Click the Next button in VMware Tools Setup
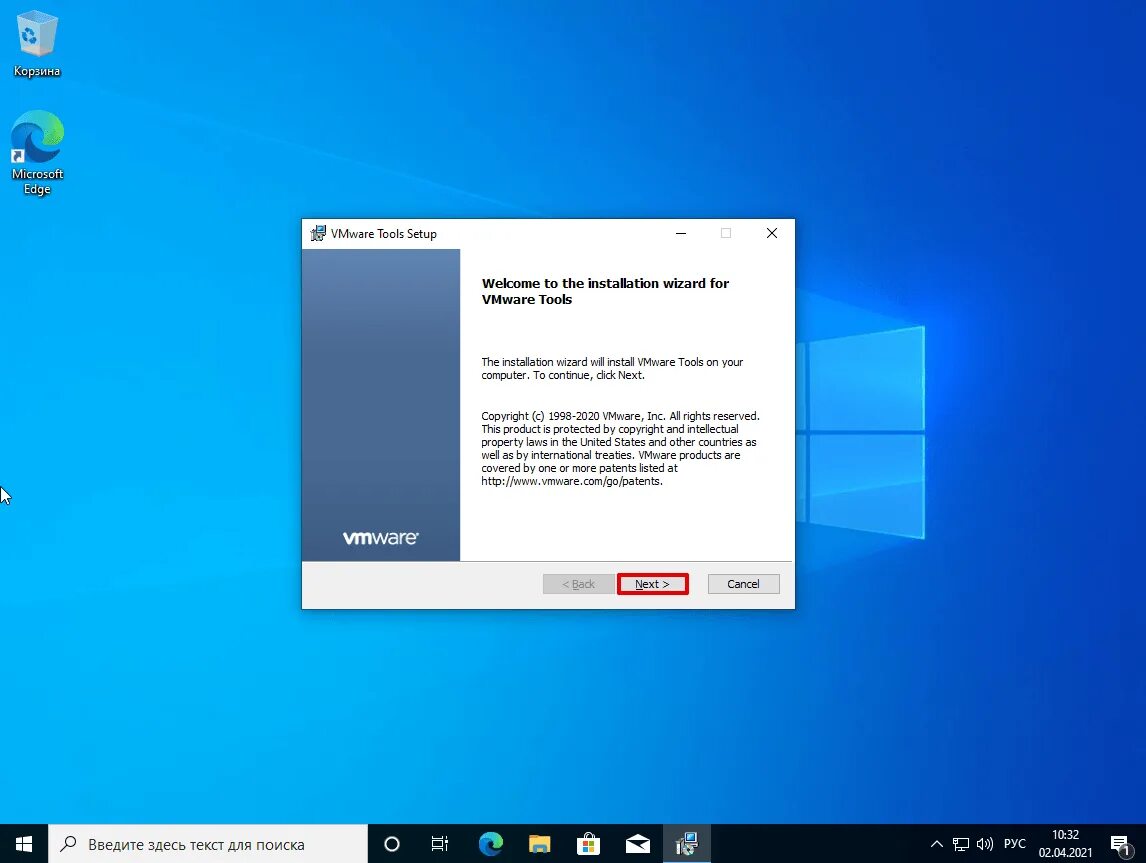Viewport: 1146px width, 863px height. pos(652,584)
